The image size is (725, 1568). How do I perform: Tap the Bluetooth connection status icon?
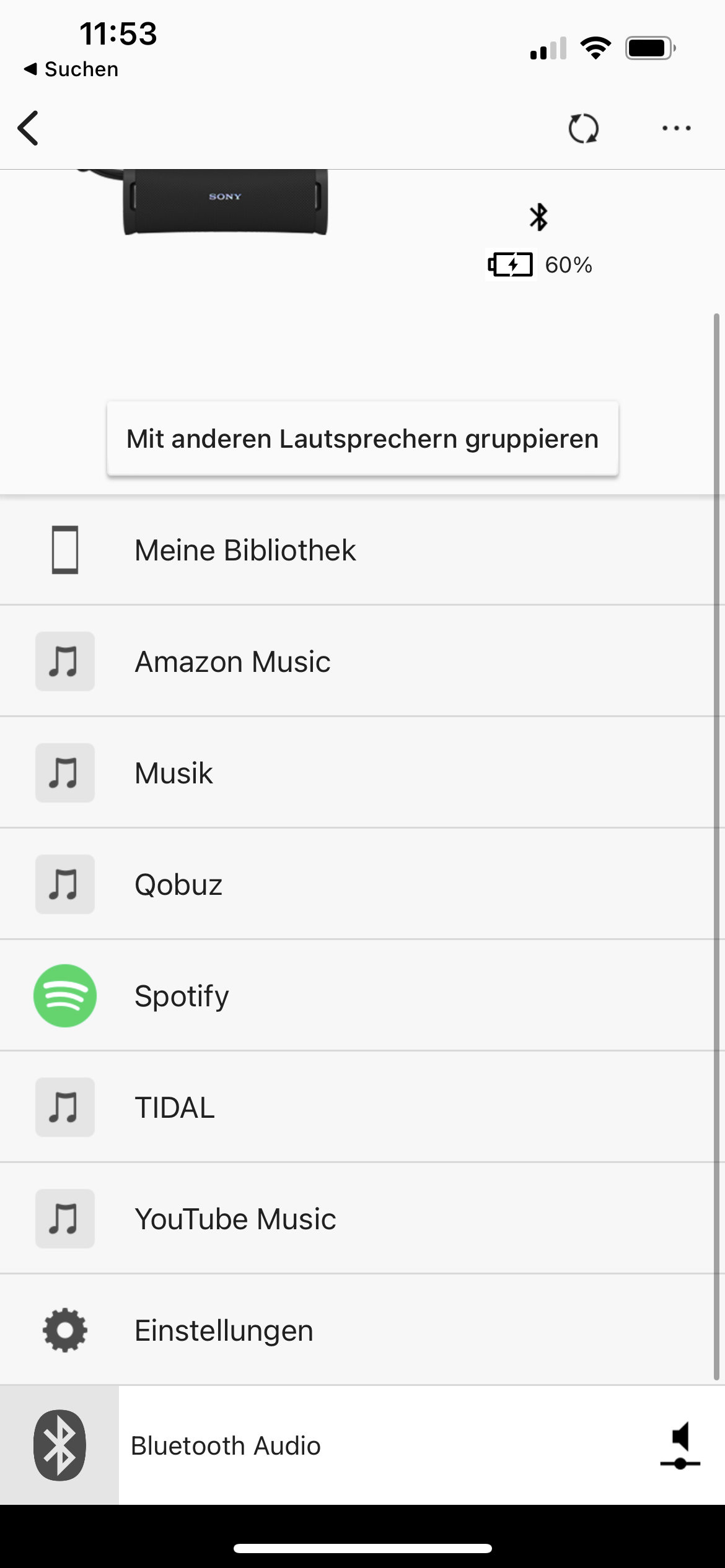[x=538, y=217]
